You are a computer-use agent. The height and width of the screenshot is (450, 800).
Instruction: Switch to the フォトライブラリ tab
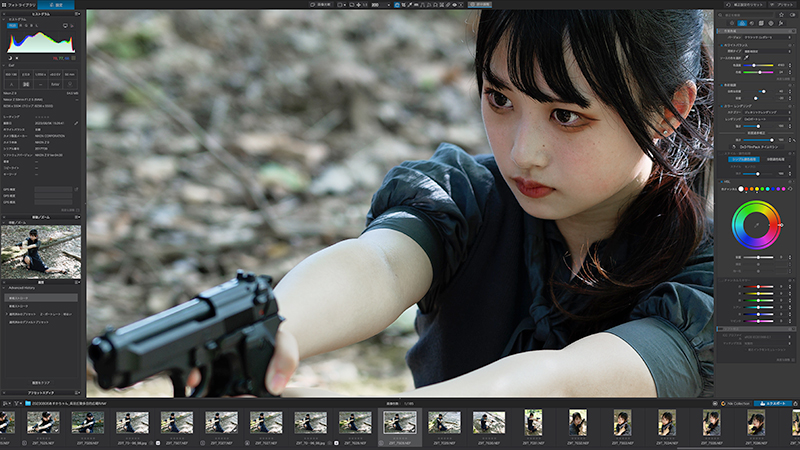click(21, 5)
